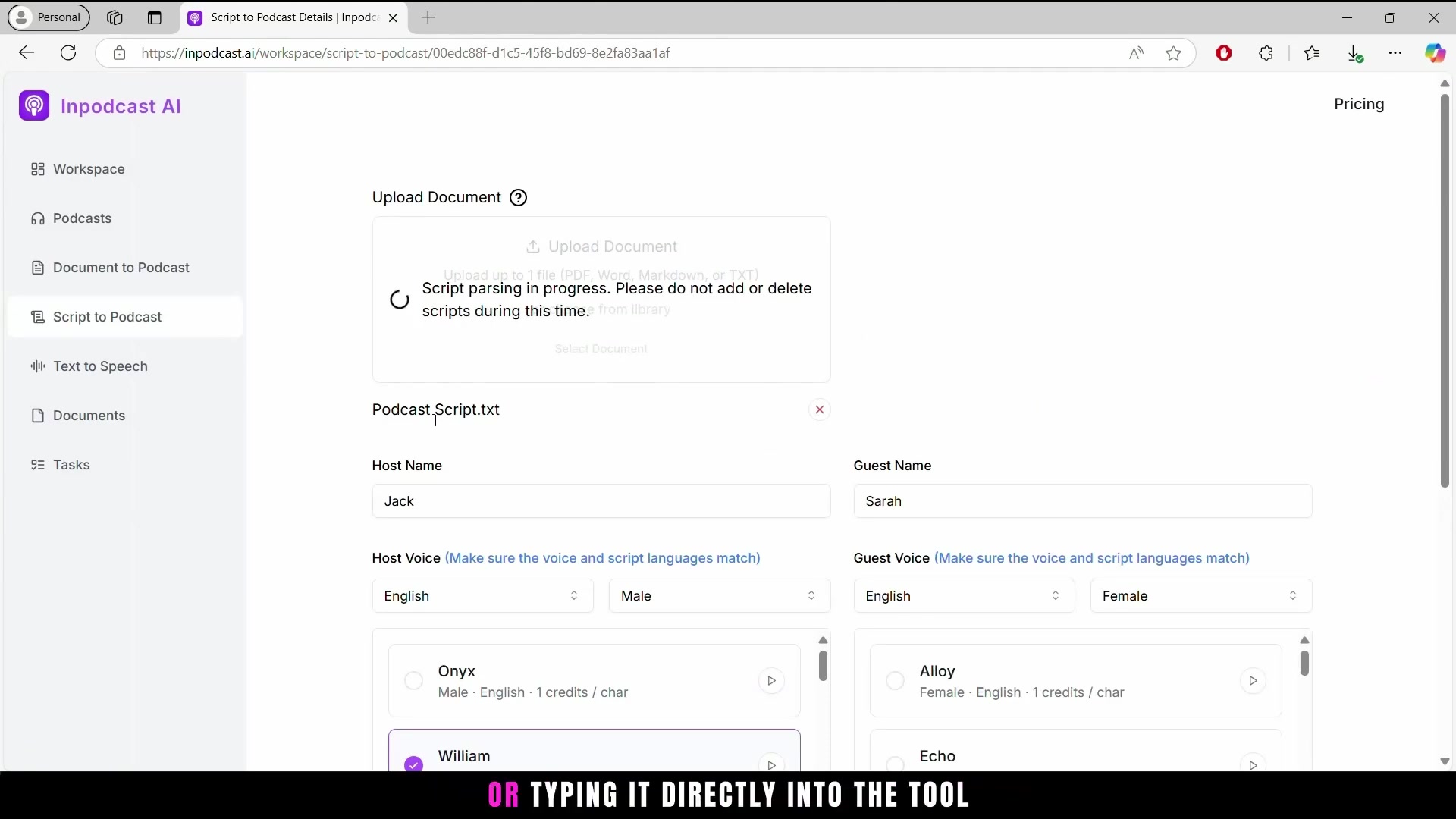Open guest voice Female gender dropdown
This screenshot has width=1456, height=819.
1201,596
